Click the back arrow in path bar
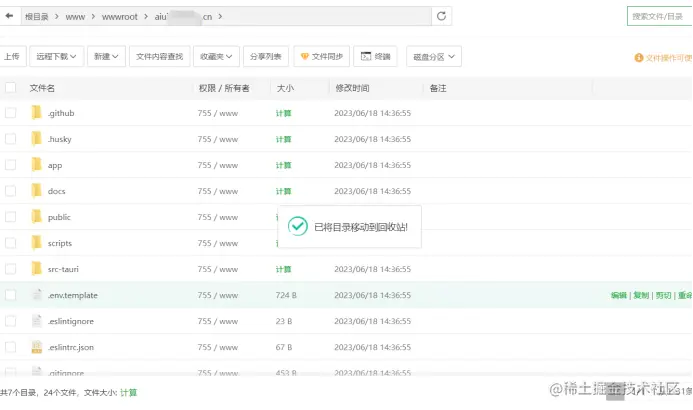The image size is (693, 410). (9, 16)
